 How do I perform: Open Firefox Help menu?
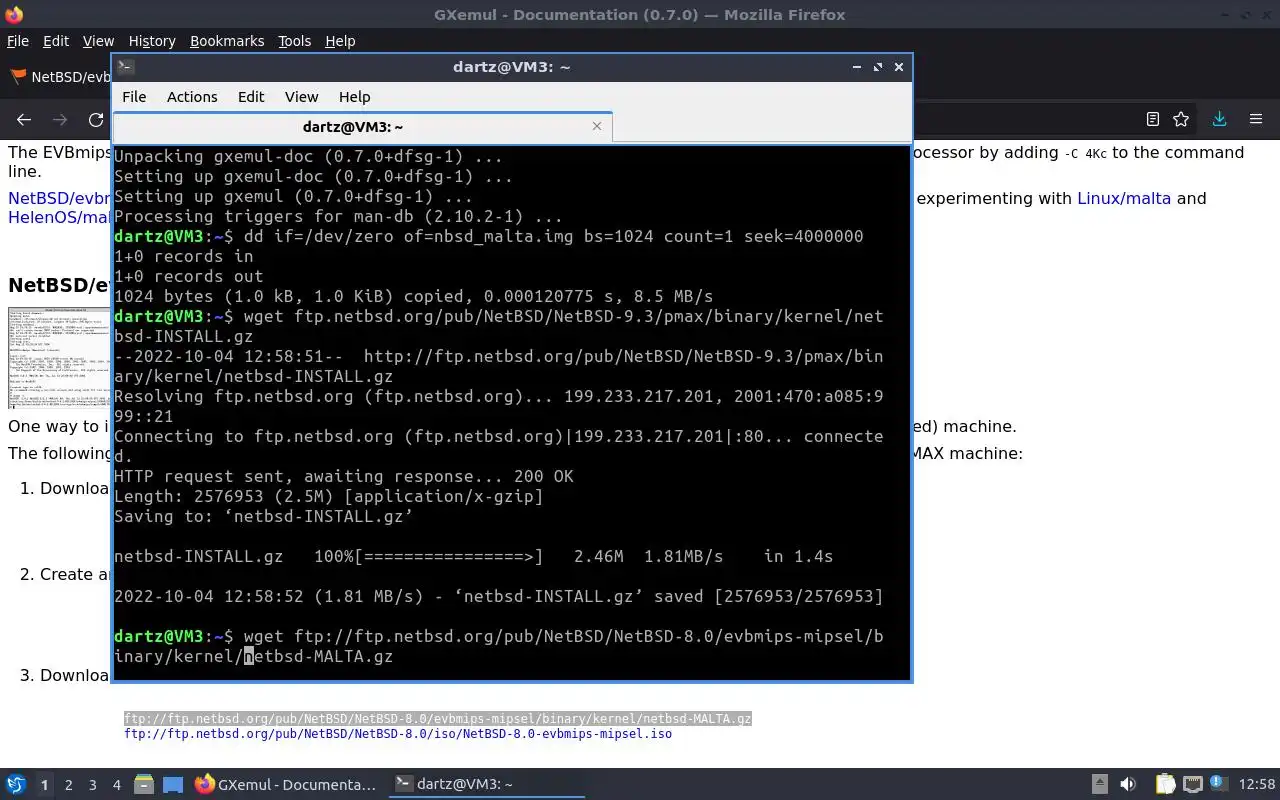click(x=340, y=41)
